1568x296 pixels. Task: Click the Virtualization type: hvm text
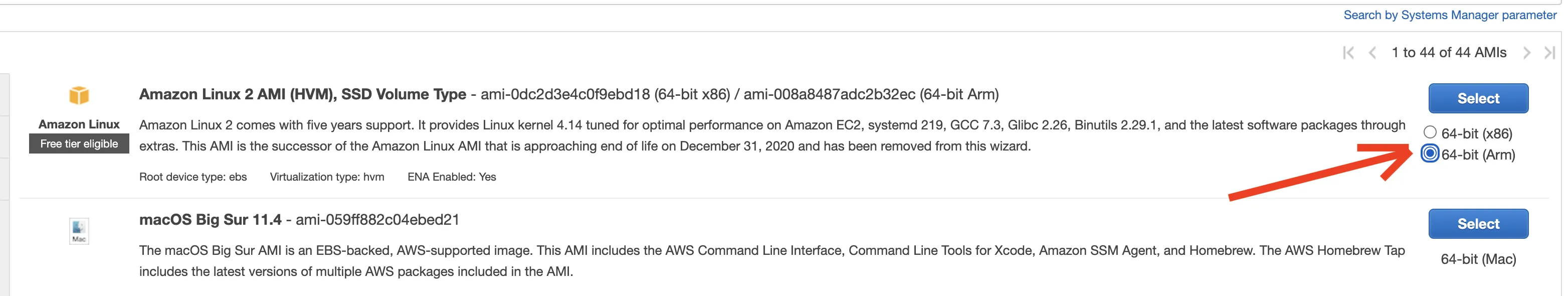click(327, 177)
